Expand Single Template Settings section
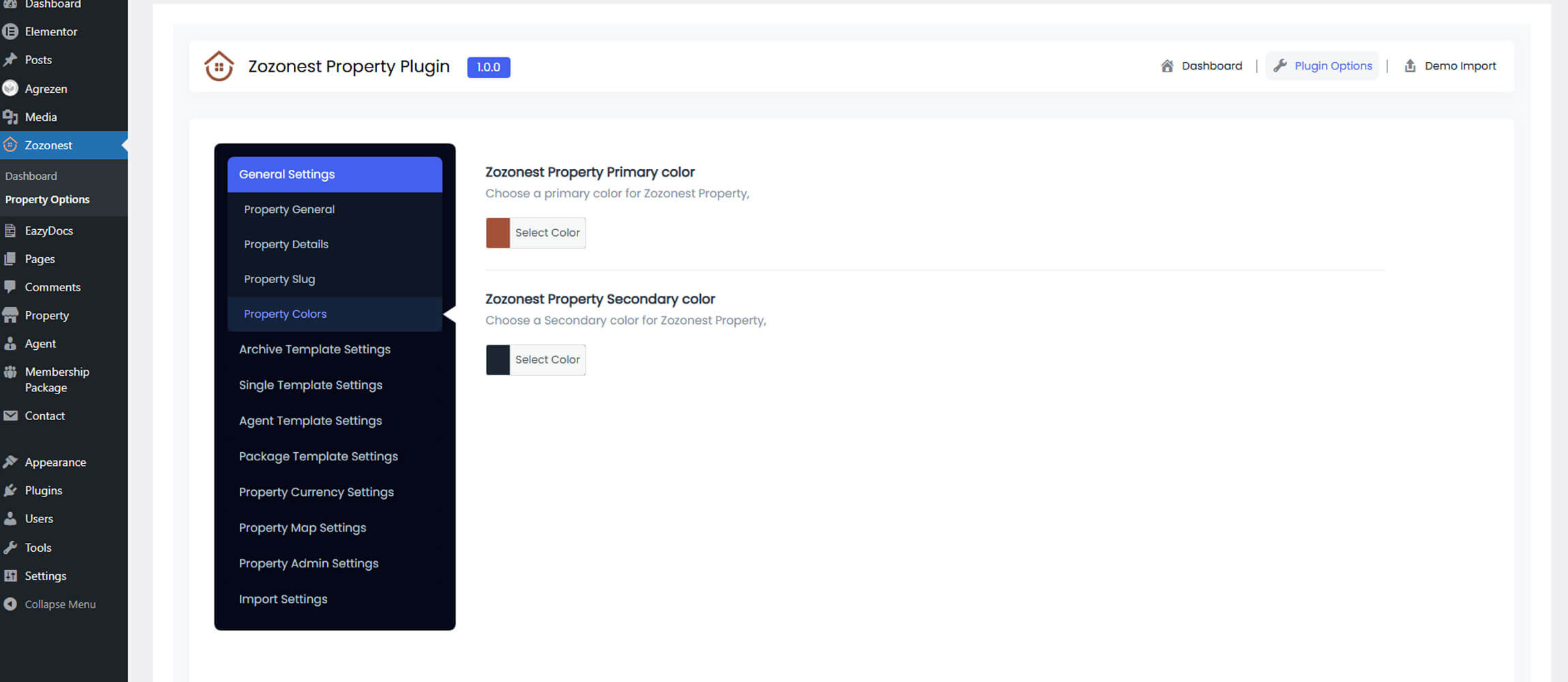This screenshot has width=1568, height=682. pos(310,385)
